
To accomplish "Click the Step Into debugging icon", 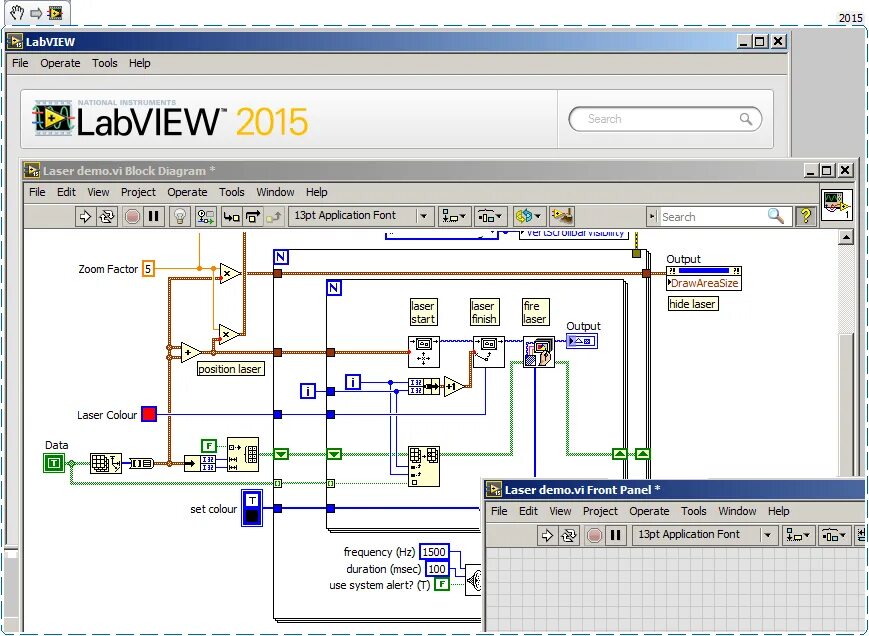I will (231, 216).
